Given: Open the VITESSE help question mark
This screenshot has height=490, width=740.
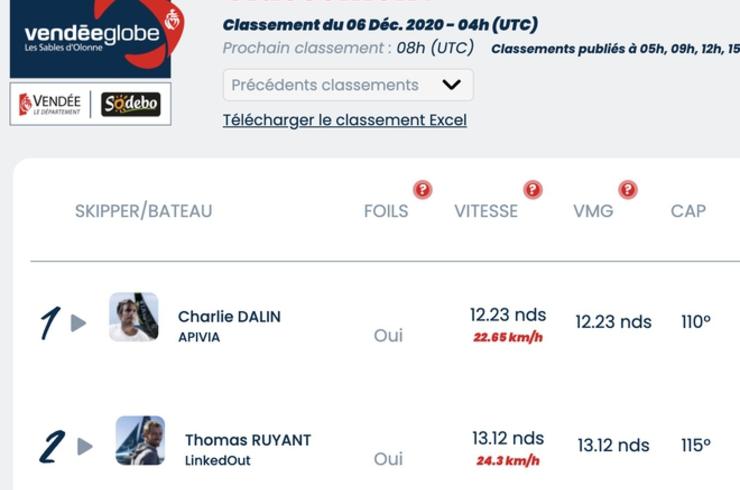Looking at the screenshot, I should pos(533,190).
